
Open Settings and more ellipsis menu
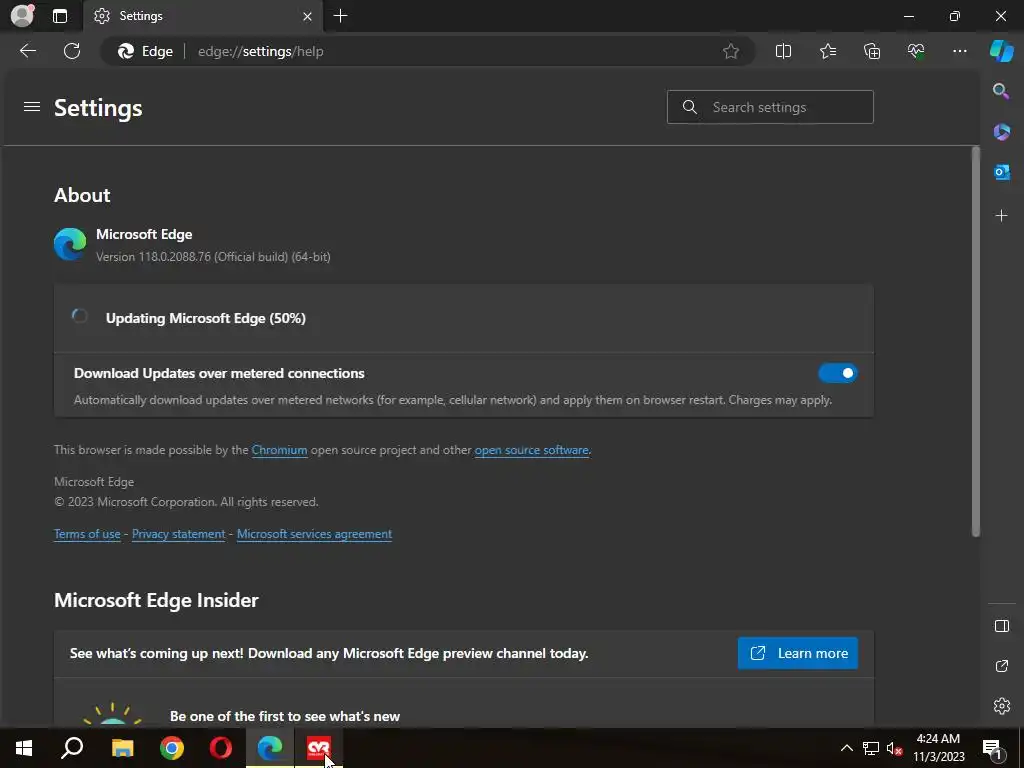pyautogui.click(x=959, y=51)
